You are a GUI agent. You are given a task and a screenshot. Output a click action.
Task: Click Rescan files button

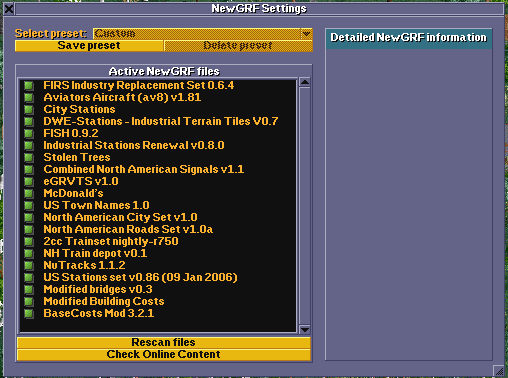(x=164, y=343)
